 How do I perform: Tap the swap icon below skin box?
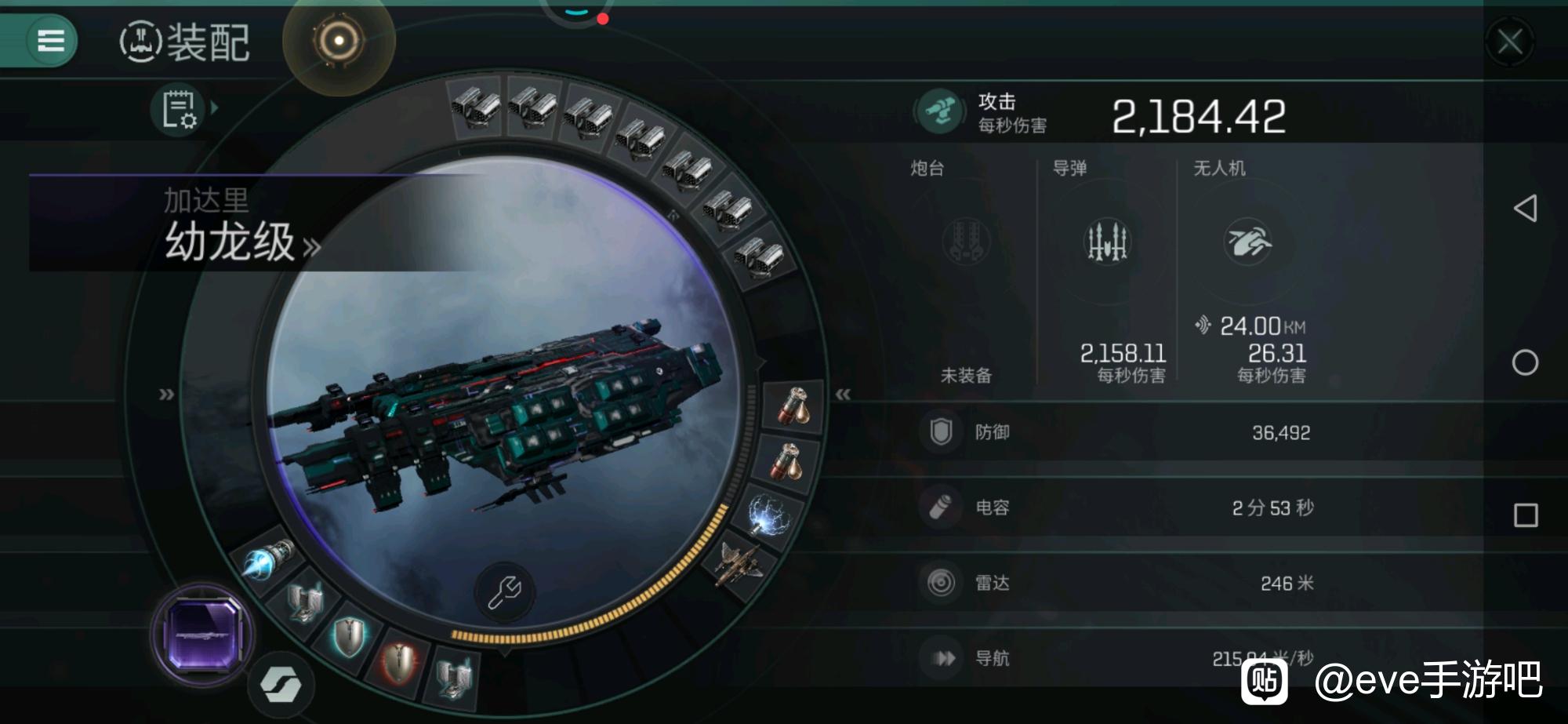281,685
